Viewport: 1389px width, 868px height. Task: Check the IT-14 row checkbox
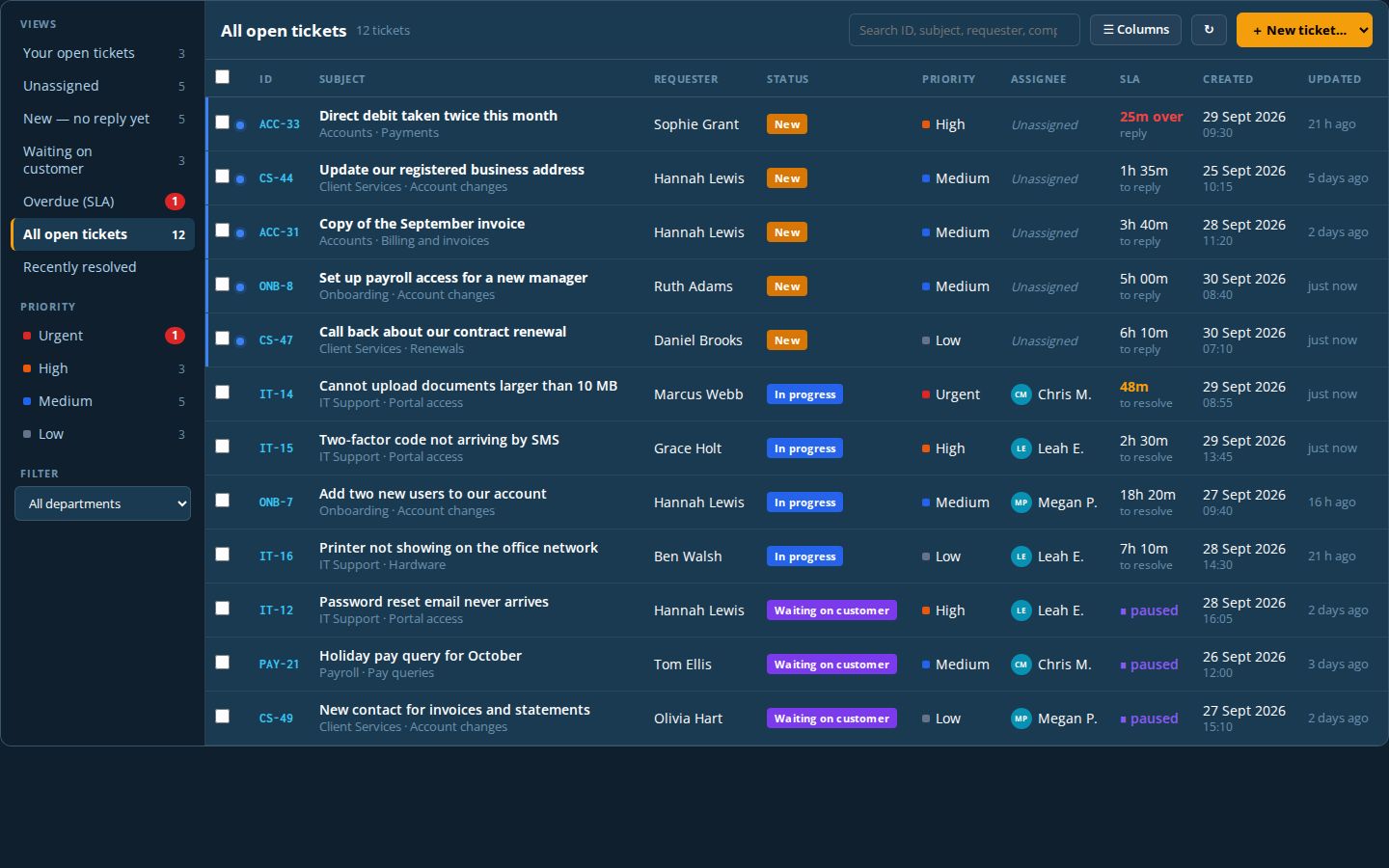(223, 393)
